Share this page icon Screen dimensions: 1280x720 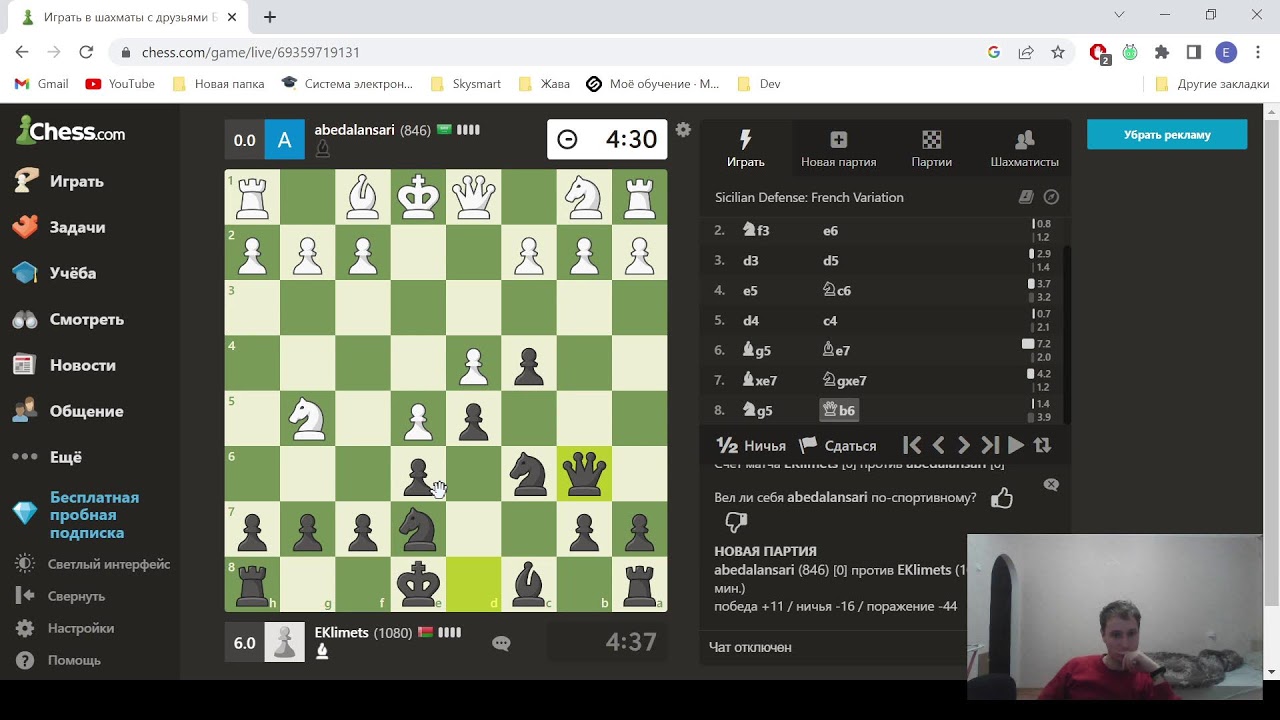pyautogui.click(x=1026, y=52)
